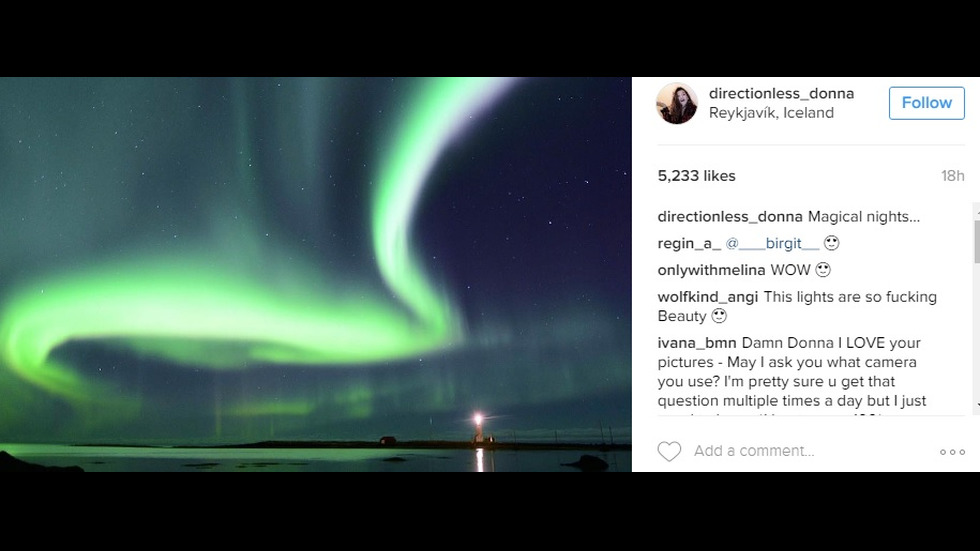The width and height of the screenshot is (980, 551).
Task: Follow directionless_donna
Action: click(927, 103)
